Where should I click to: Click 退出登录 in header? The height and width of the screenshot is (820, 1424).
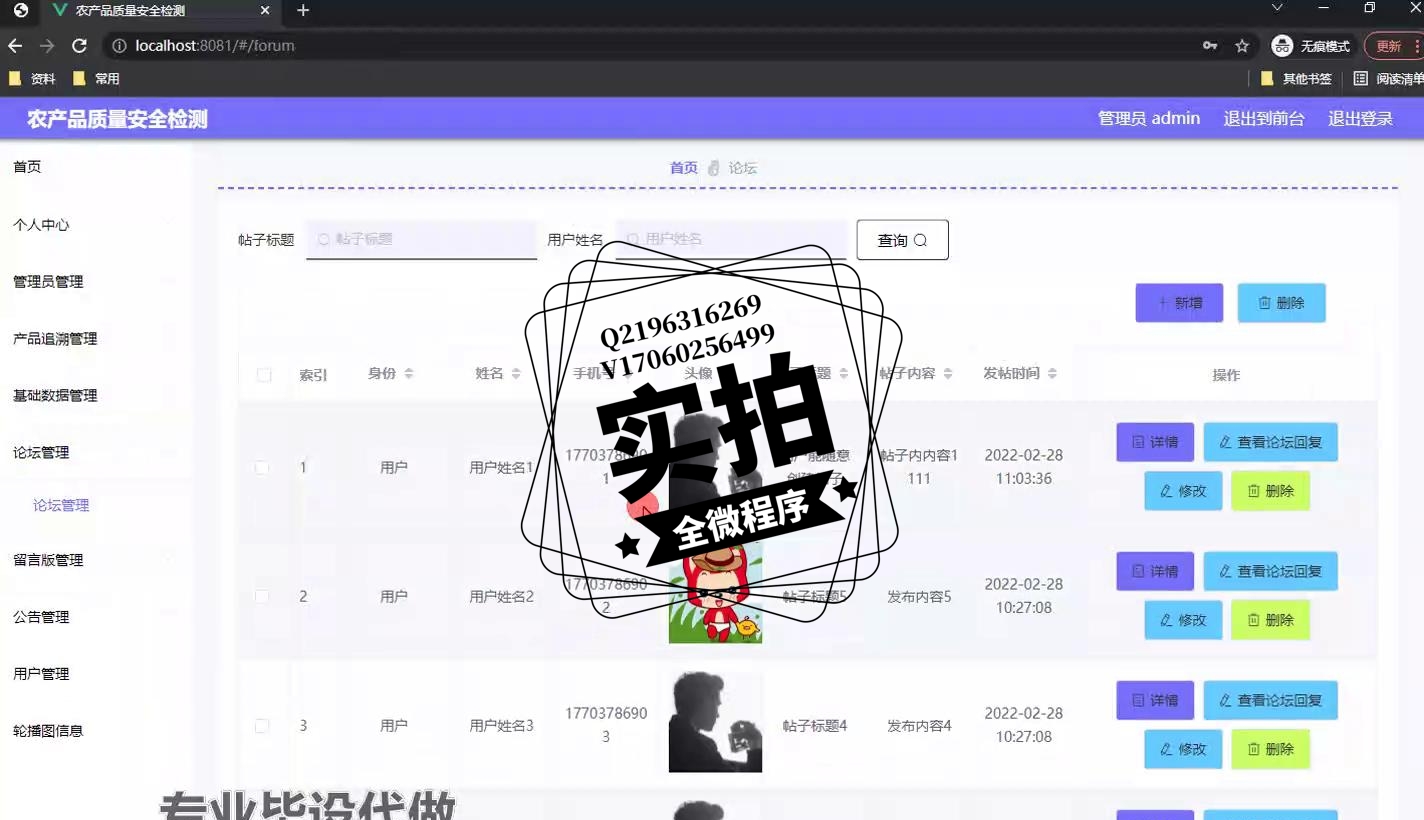point(1360,119)
